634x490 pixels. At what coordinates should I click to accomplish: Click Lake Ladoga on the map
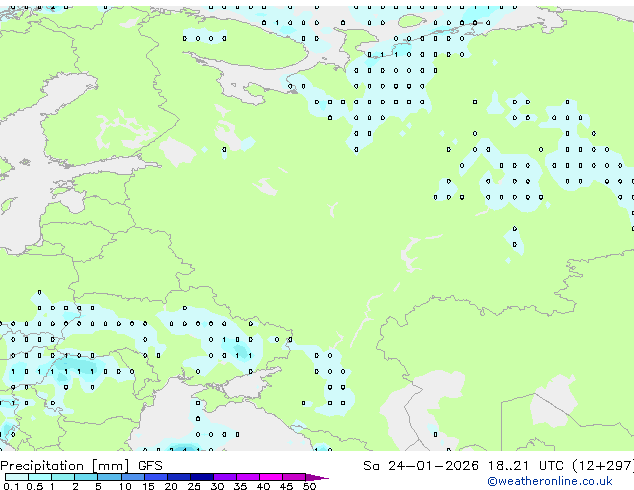tap(179, 151)
